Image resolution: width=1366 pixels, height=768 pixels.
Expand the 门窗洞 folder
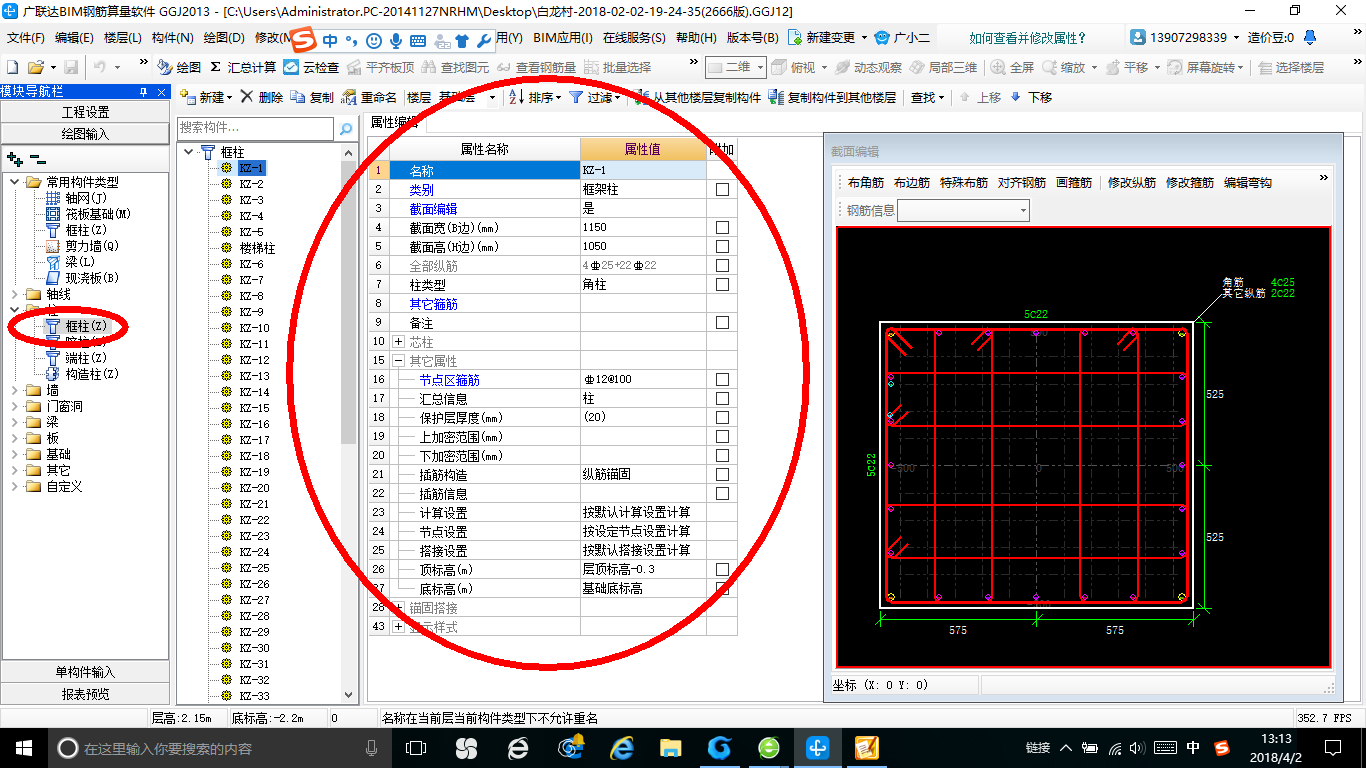coord(15,406)
